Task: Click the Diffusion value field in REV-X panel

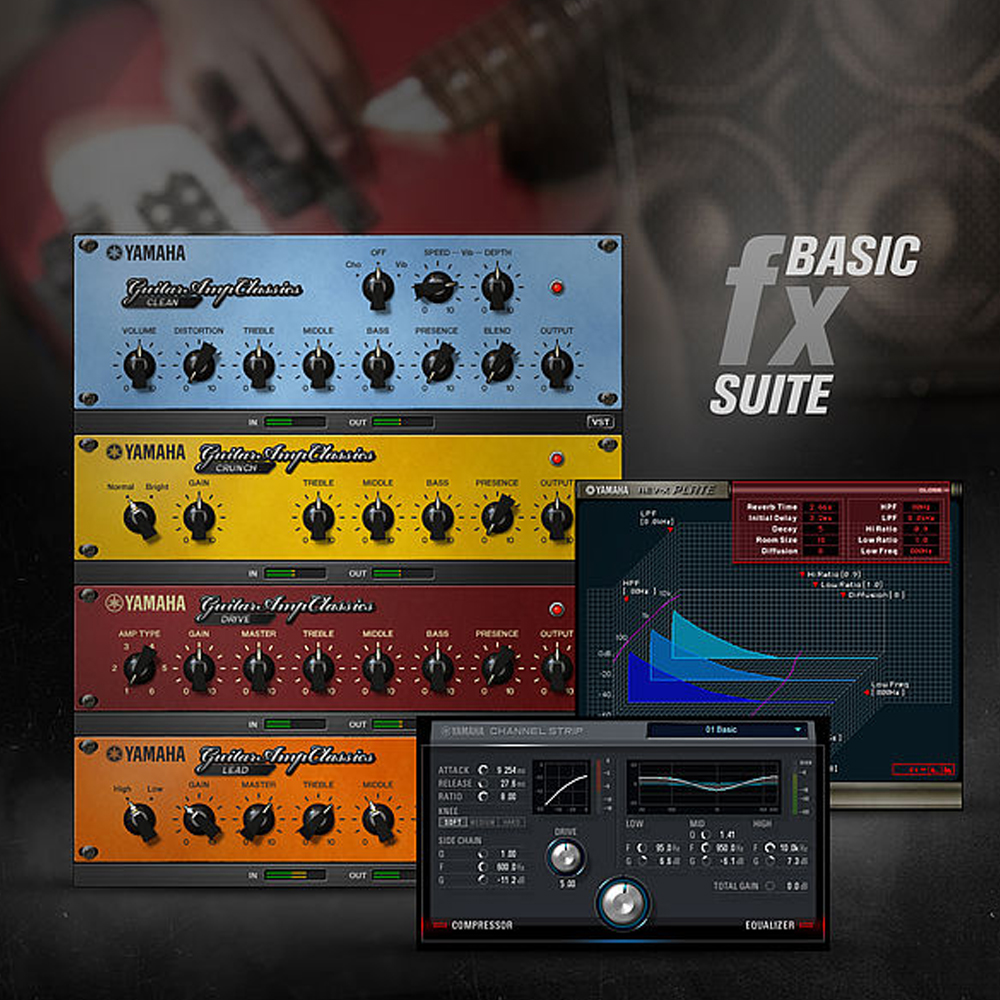Action: (x=821, y=550)
